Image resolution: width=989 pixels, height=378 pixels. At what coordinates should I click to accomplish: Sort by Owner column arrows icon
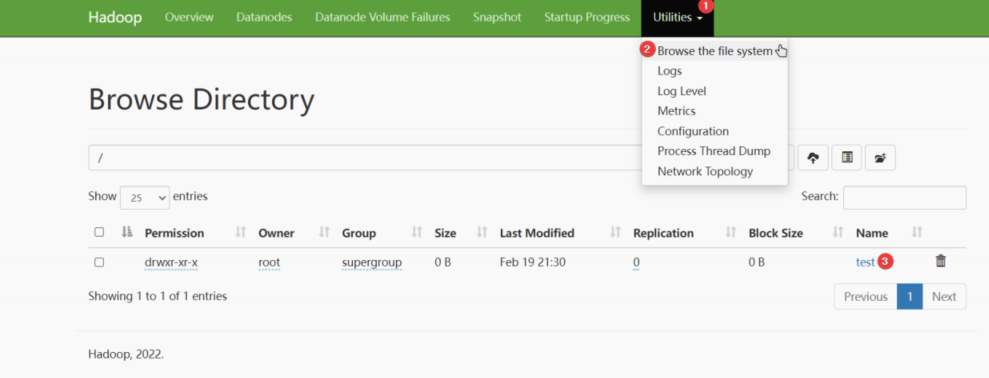pos(324,233)
